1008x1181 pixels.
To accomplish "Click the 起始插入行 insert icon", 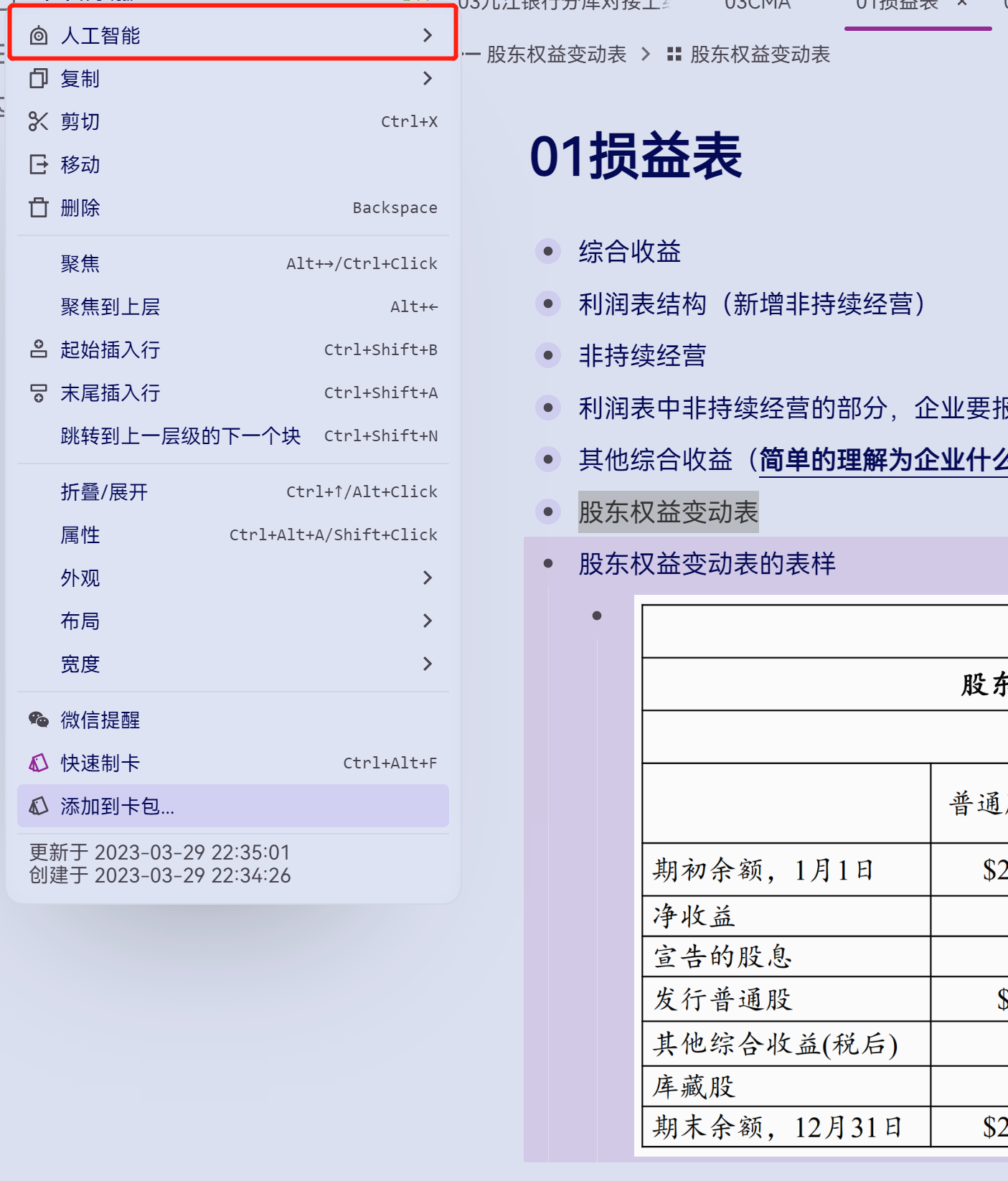I will [x=39, y=350].
